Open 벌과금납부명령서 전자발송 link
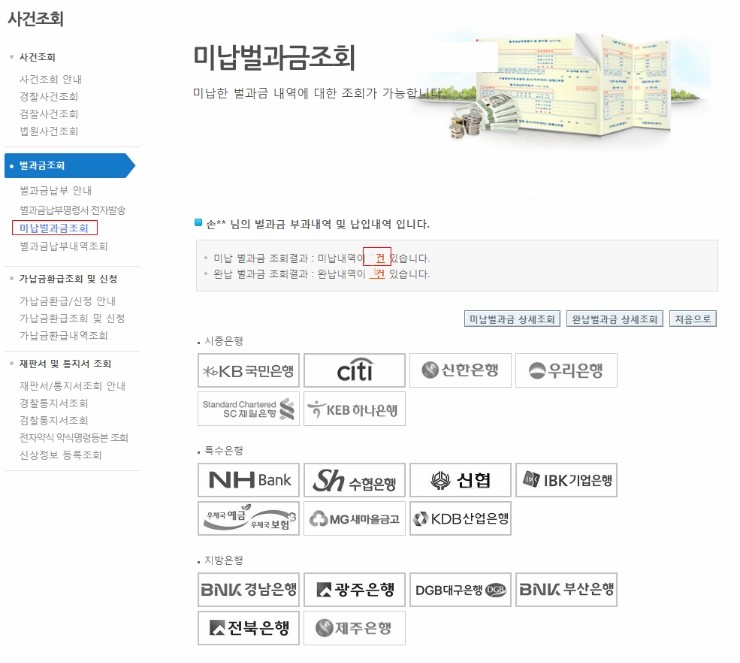 (72, 210)
